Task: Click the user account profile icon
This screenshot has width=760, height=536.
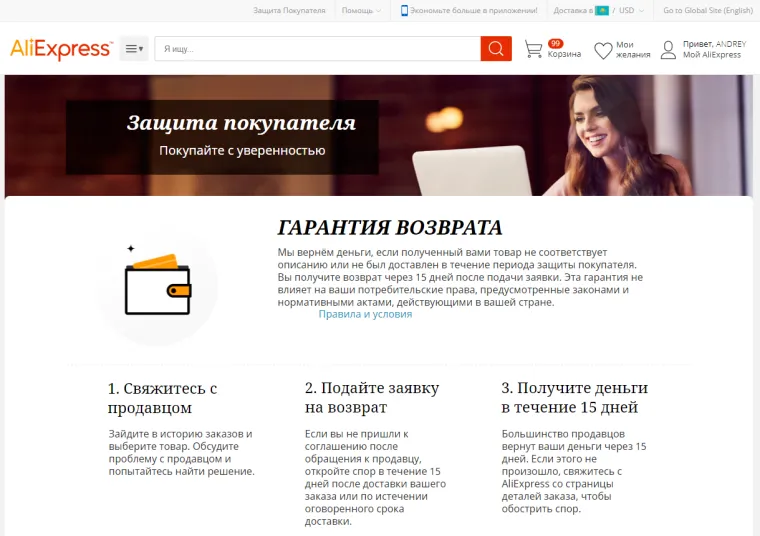Action: 668,50
